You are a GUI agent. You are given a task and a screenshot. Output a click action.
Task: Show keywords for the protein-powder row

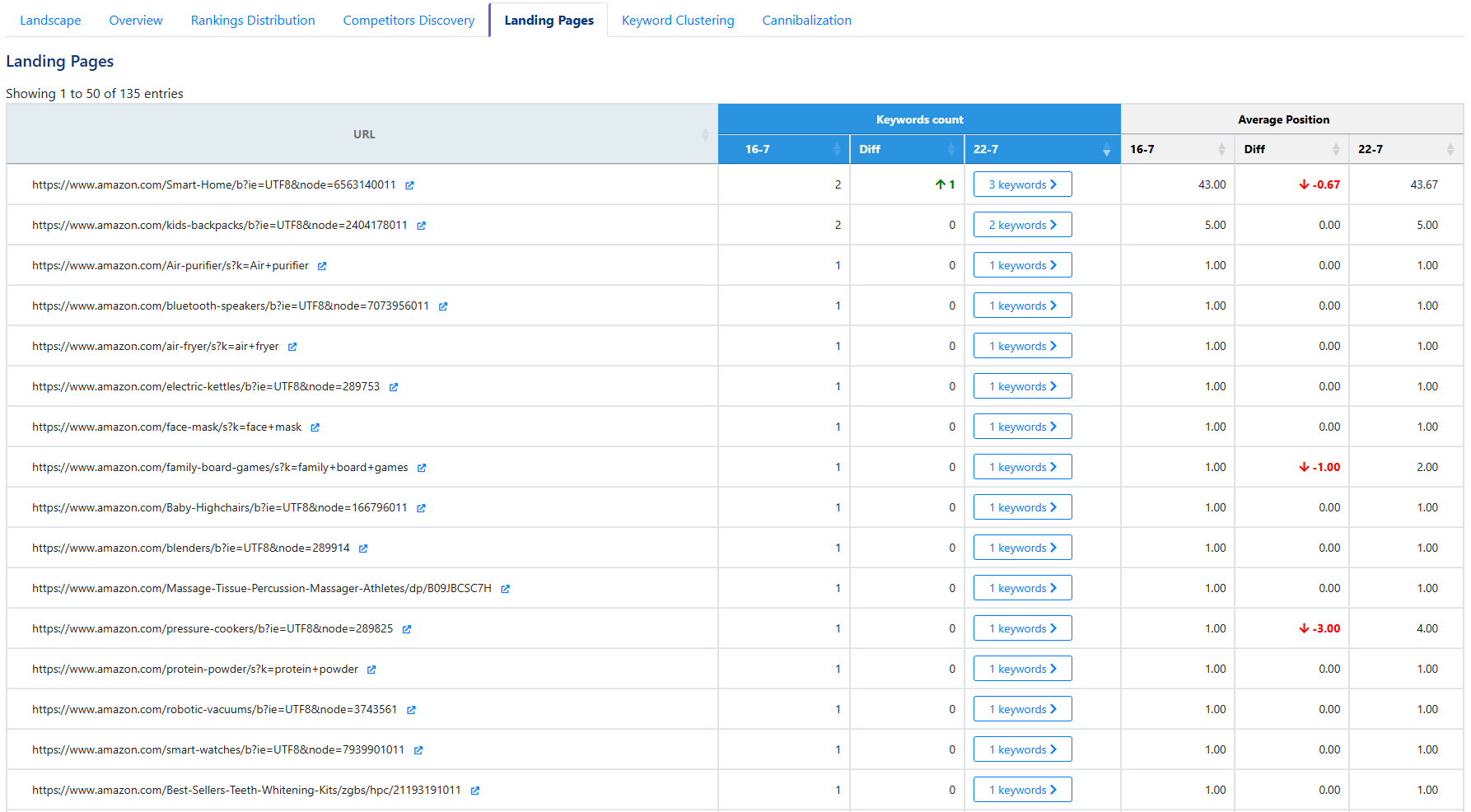point(1022,669)
